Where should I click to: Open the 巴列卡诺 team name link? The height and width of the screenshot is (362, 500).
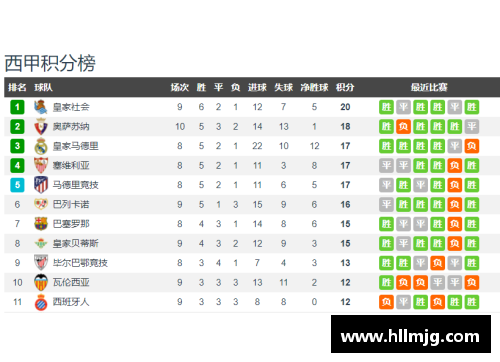click(71, 204)
